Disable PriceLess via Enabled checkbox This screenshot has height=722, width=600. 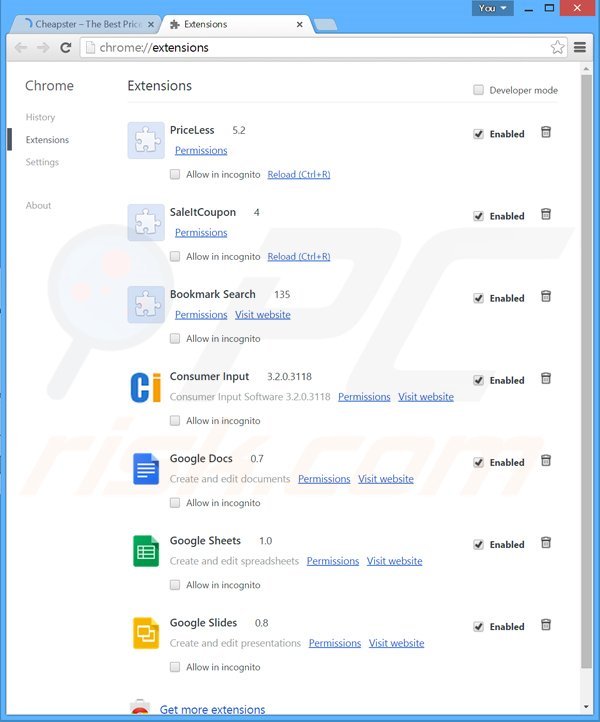(478, 134)
